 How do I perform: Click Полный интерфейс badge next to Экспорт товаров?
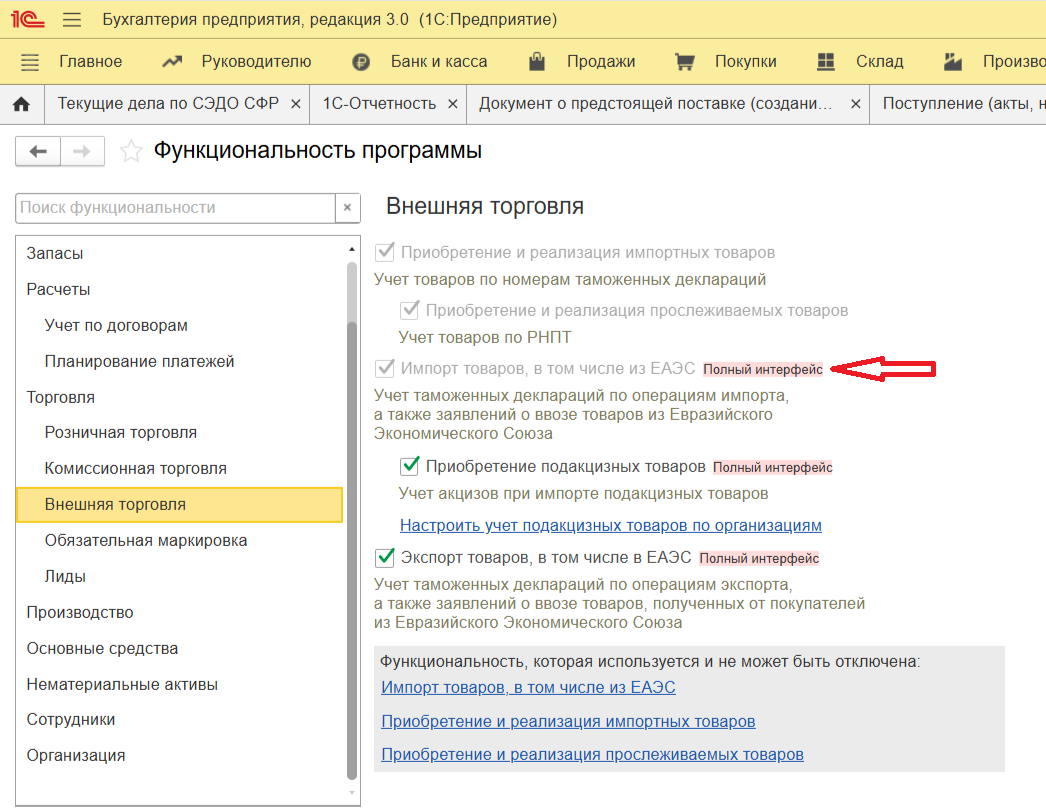(759, 558)
